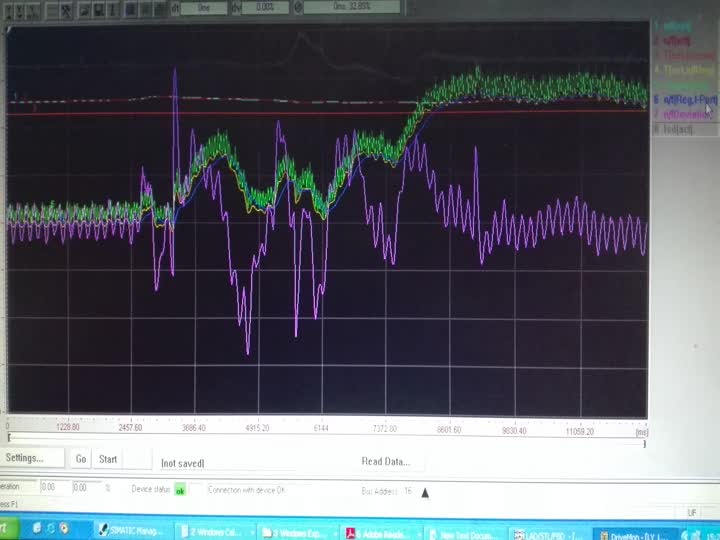Click the time axis label 11059.20

pos(579,431)
